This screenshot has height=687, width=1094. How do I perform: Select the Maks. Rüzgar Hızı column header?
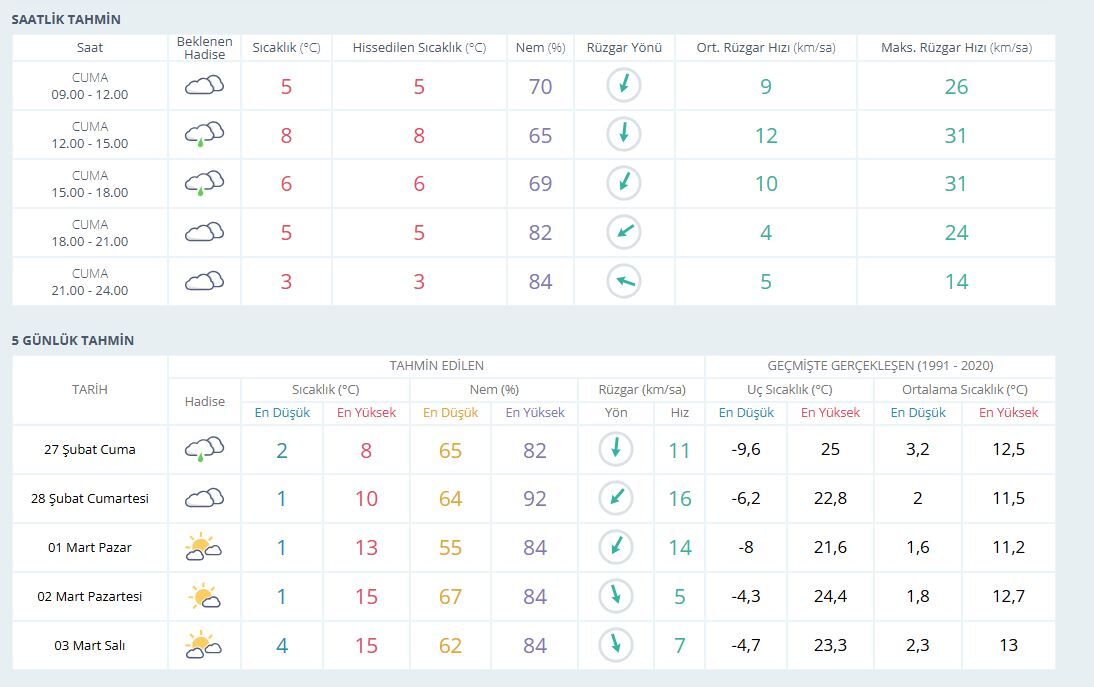point(956,47)
